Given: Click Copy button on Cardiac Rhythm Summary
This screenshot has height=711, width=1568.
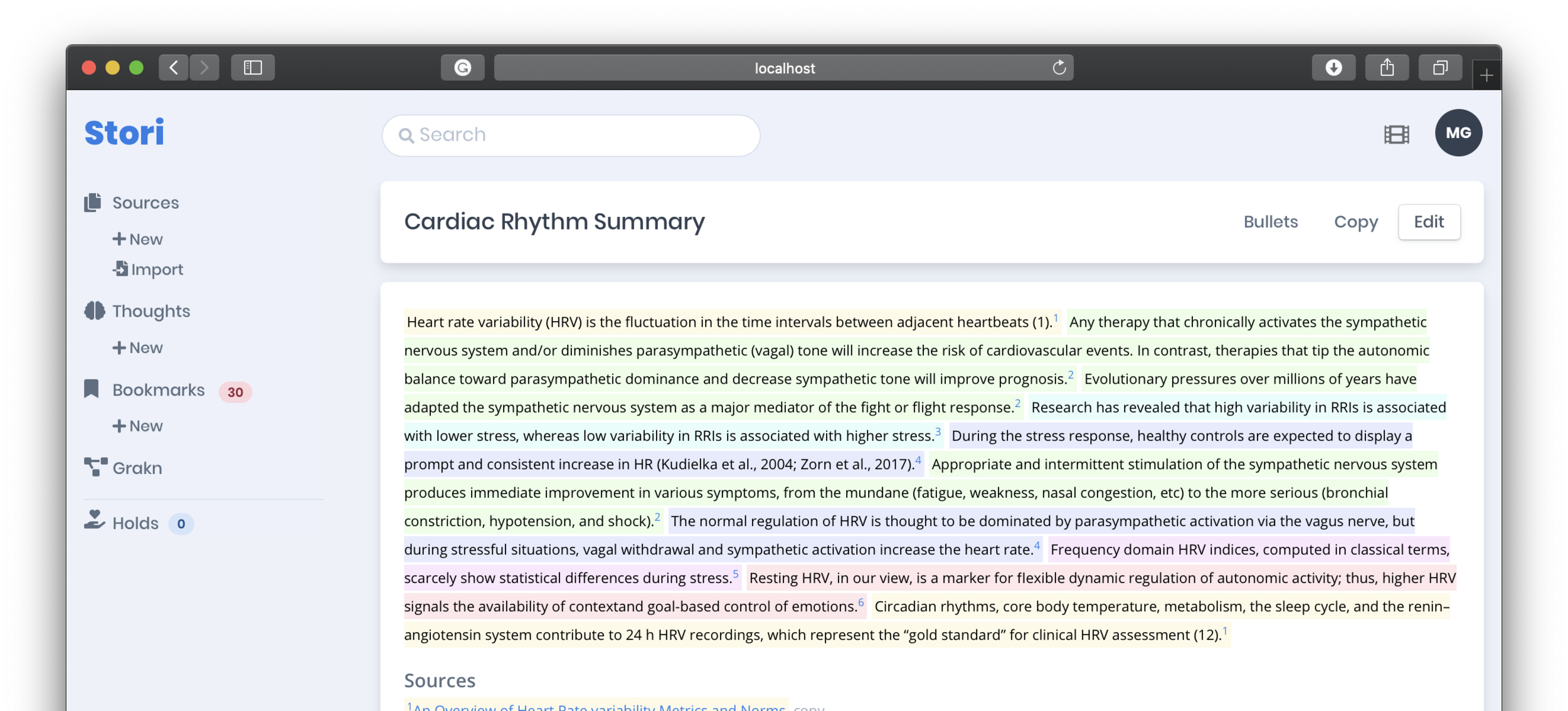Looking at the screenshot, I should pos(1356,221).
